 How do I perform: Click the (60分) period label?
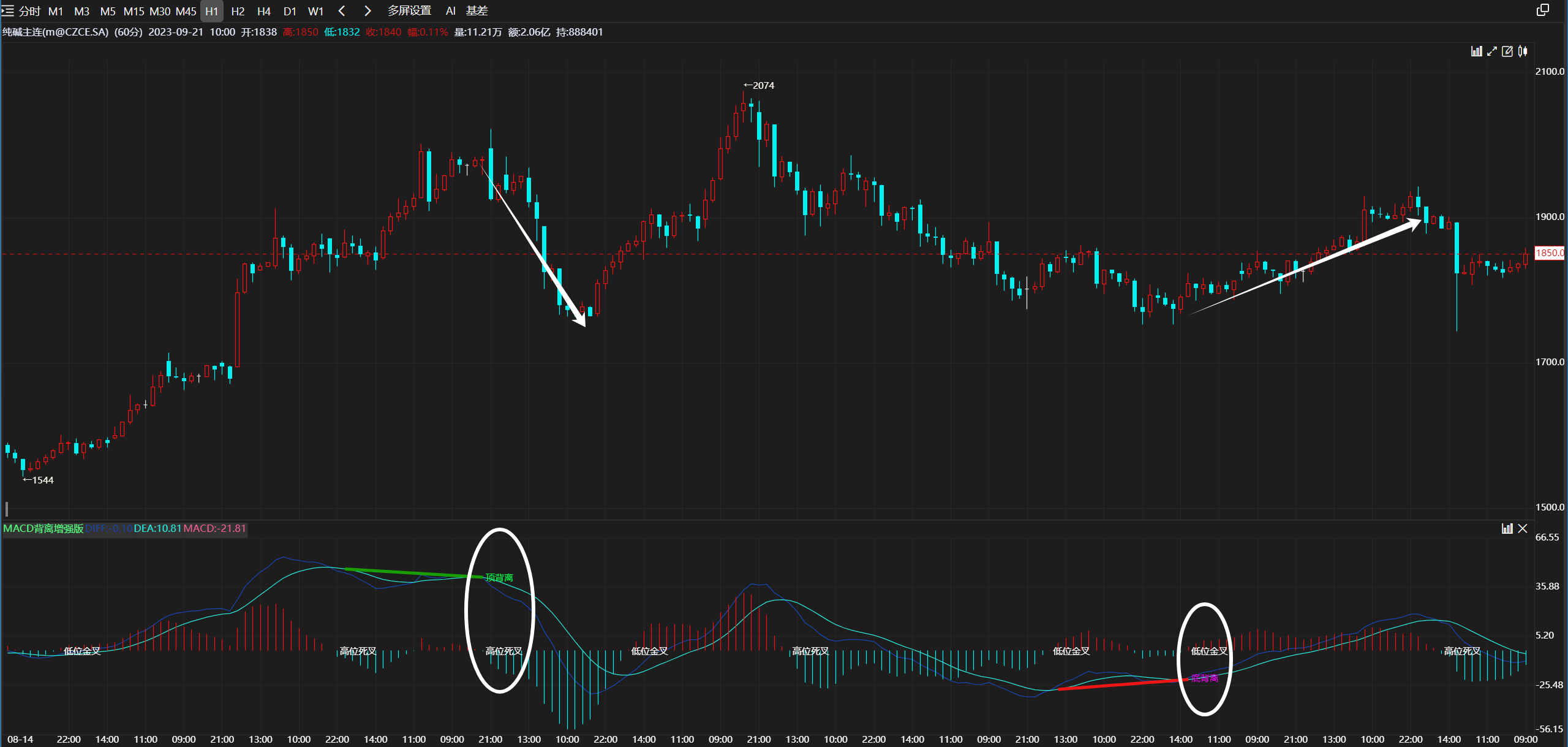coord(129,32)
